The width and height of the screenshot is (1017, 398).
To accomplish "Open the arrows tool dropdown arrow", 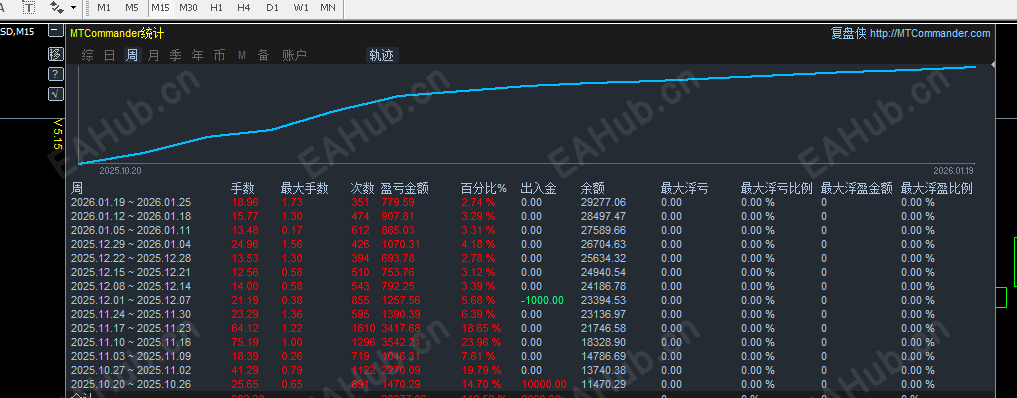I will coord(73,8).
